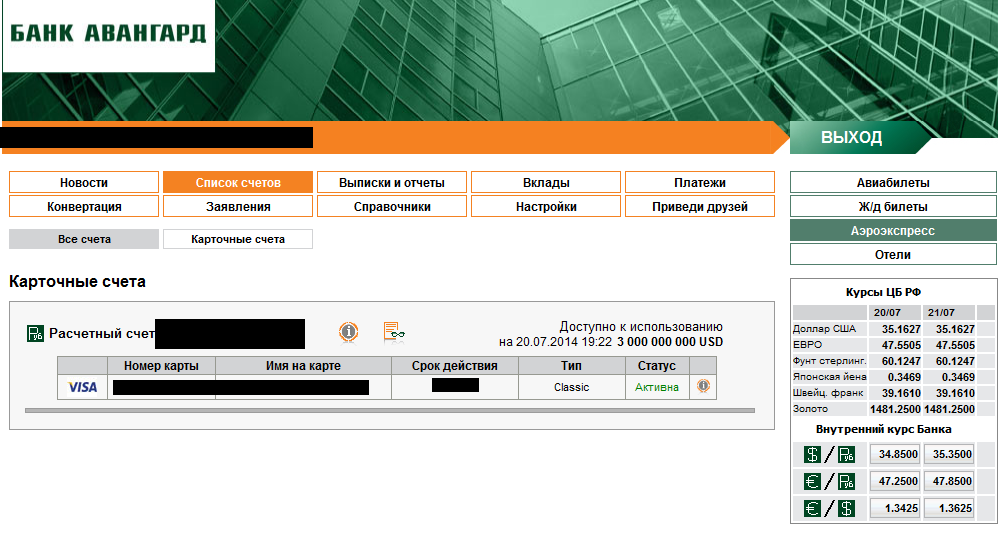
Task: Click the 1.3625 euro/dollar rate
Action: 949,508
